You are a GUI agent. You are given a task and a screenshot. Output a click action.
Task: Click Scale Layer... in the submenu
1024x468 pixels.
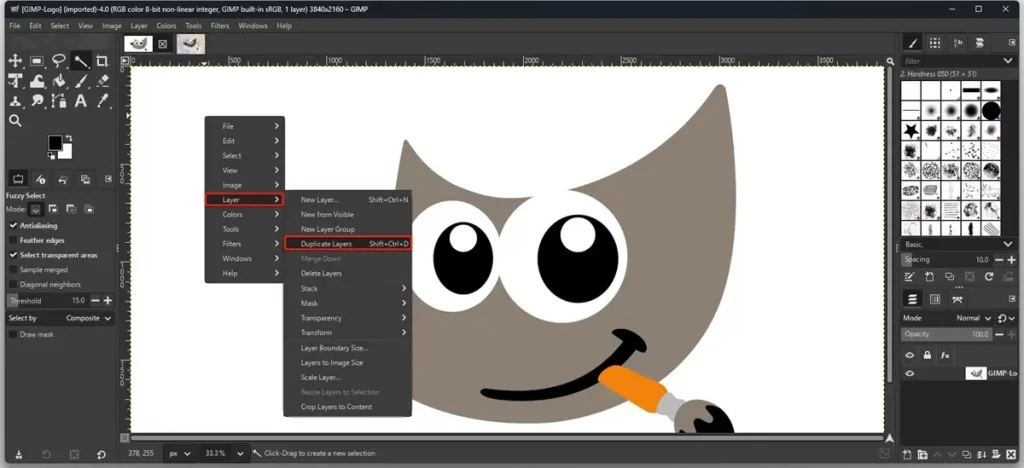pos(321,377)
